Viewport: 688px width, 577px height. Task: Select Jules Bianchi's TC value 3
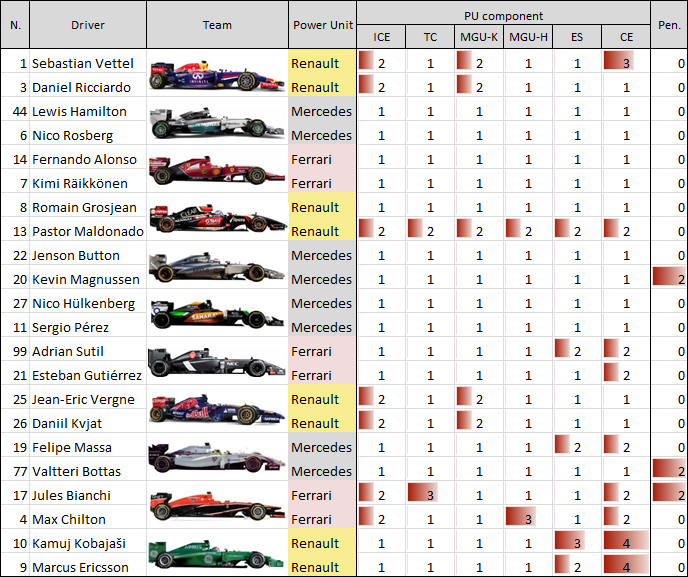[x=430, y=495]
